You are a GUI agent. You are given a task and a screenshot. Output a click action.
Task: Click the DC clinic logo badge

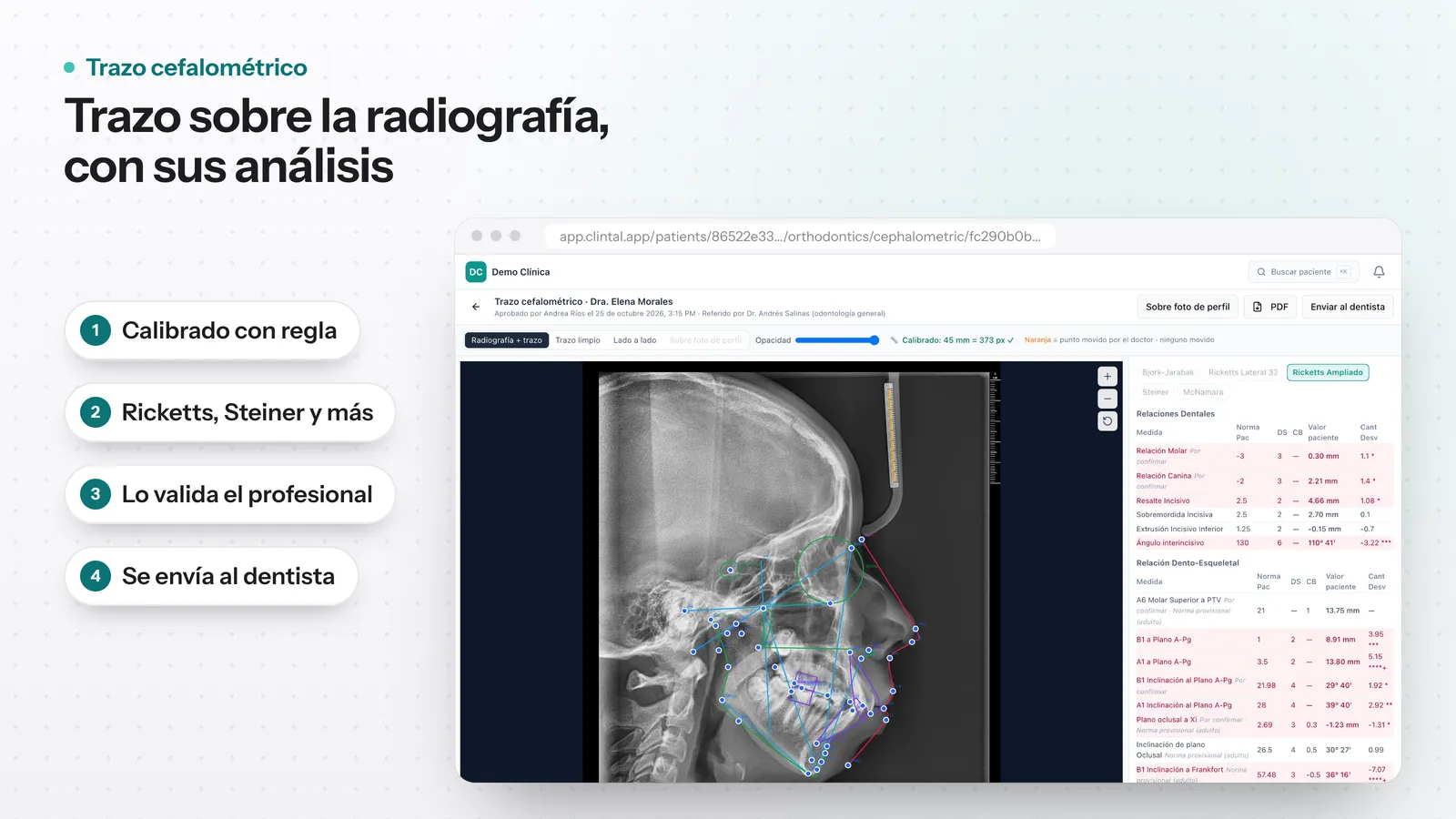[x=476, y=272]
